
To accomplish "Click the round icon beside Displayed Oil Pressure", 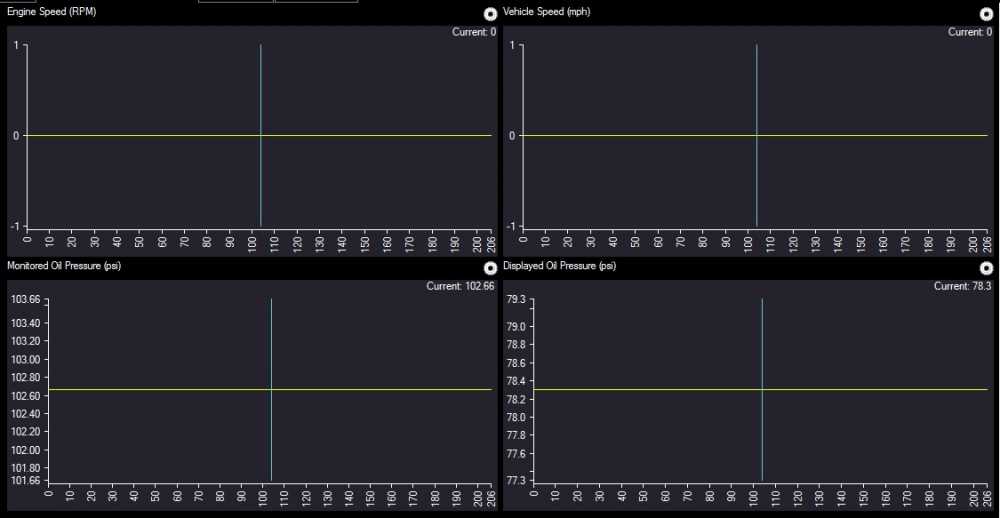I will coord(986,268).
